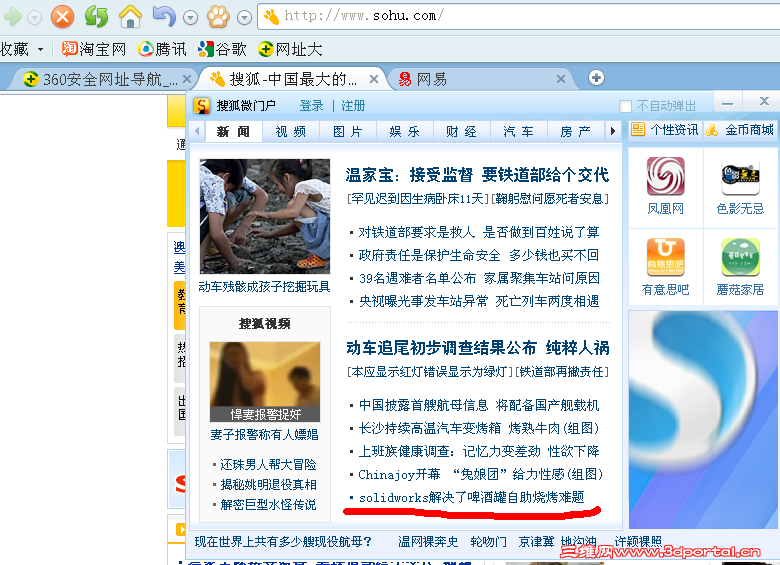Image resolution: width=780 pixels, height=565 pixels.
Task: Click the green forward navigation arrow
Action: (x=12, y=17)
